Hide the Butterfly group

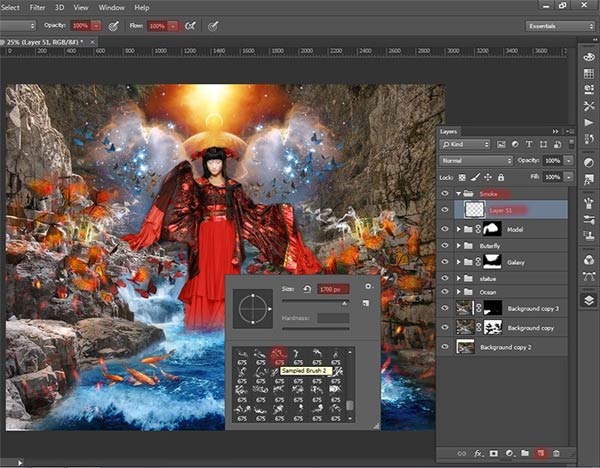(444, 245)
